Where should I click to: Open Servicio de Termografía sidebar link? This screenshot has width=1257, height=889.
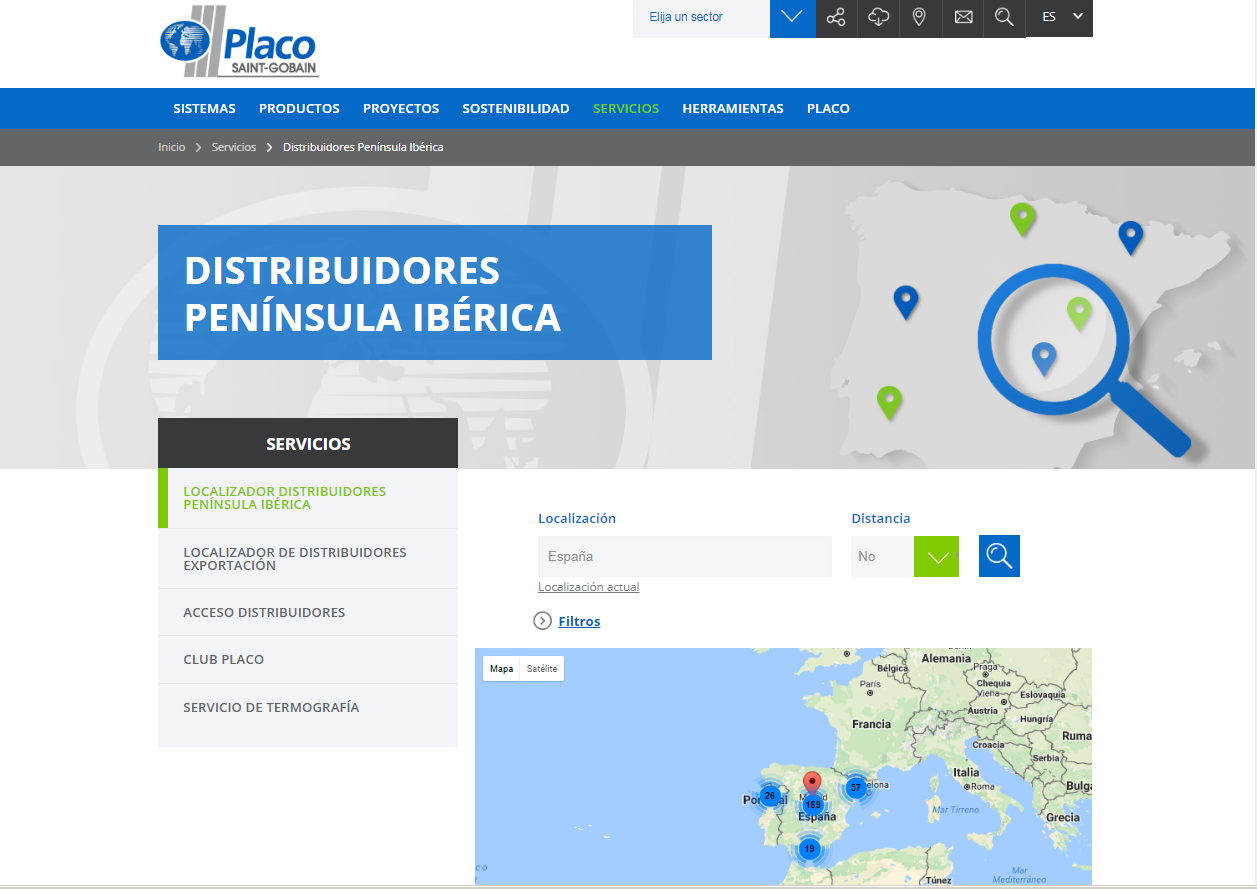[x=308, y=707]
